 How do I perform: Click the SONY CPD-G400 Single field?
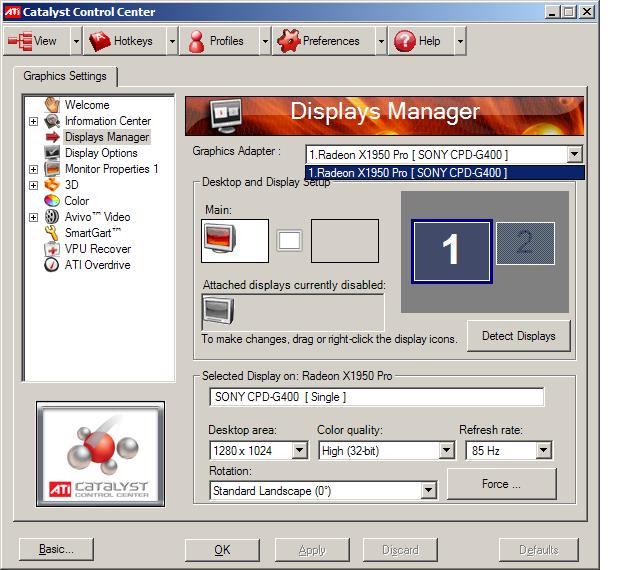tap(376, 397)
